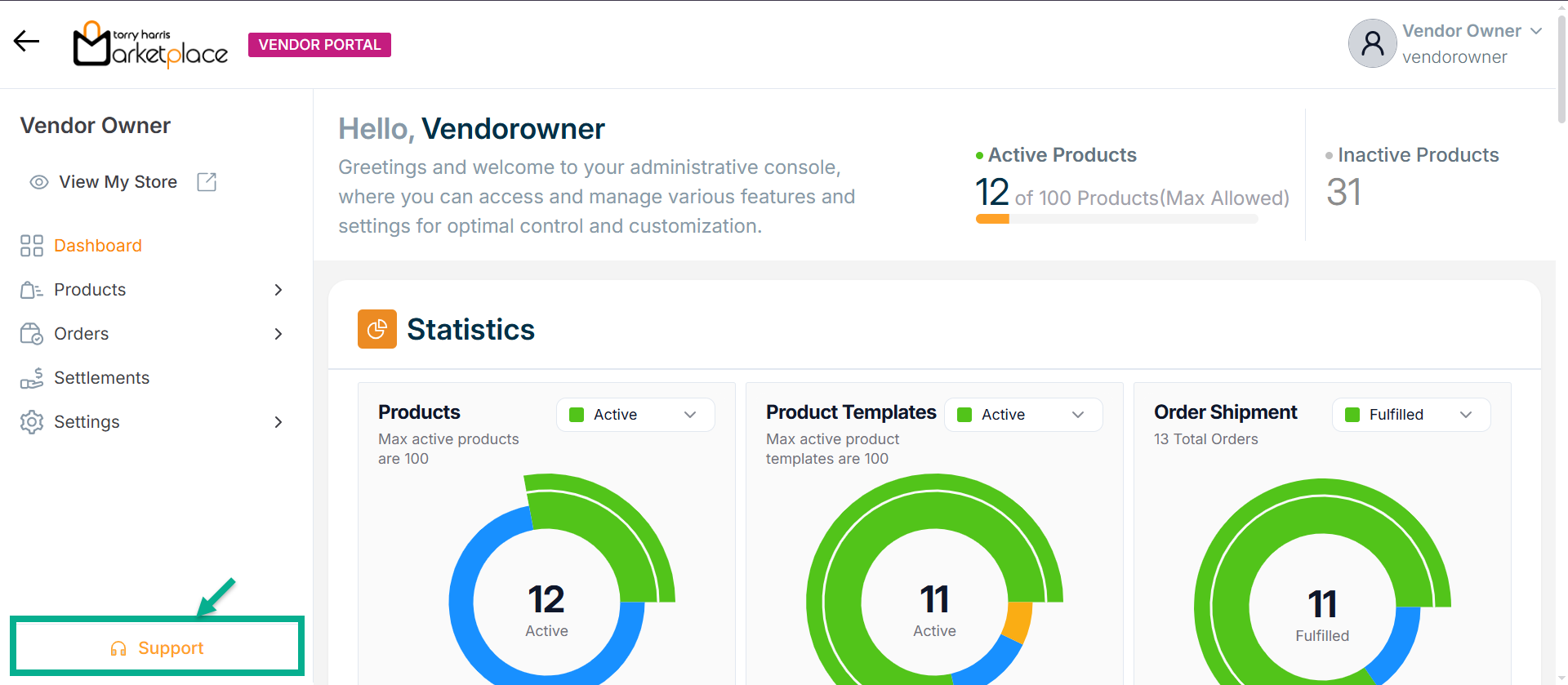Click the Settings gear icon
Viewport: 1568px width, 685px height.
coord(32,422)
